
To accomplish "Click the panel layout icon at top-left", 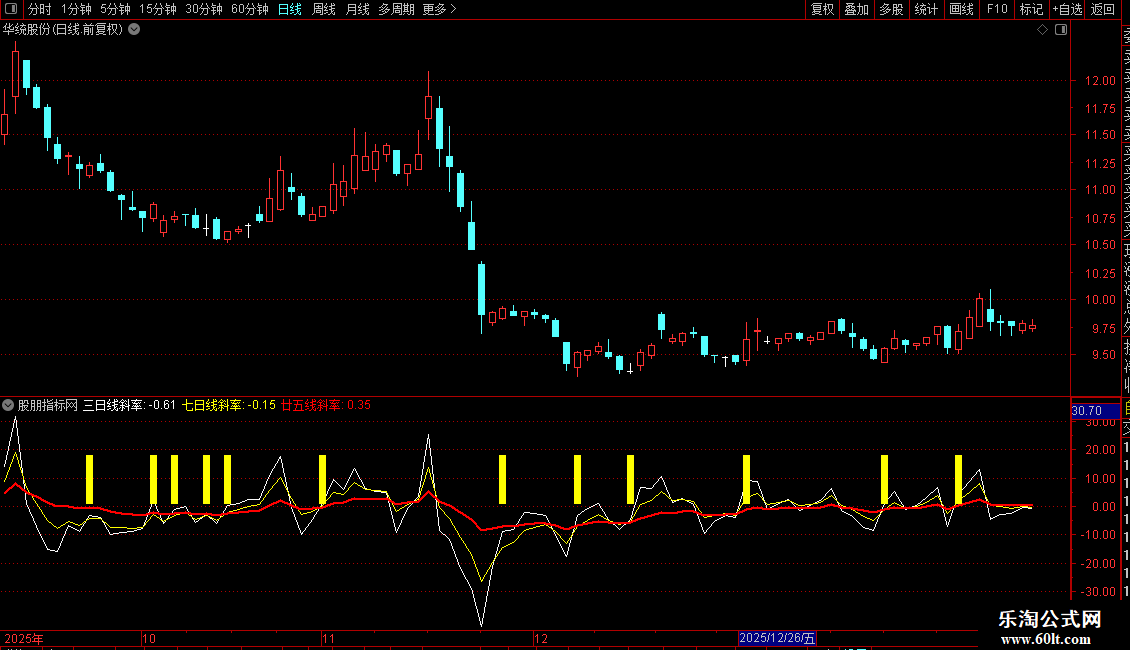I will (x=11, y=9).
